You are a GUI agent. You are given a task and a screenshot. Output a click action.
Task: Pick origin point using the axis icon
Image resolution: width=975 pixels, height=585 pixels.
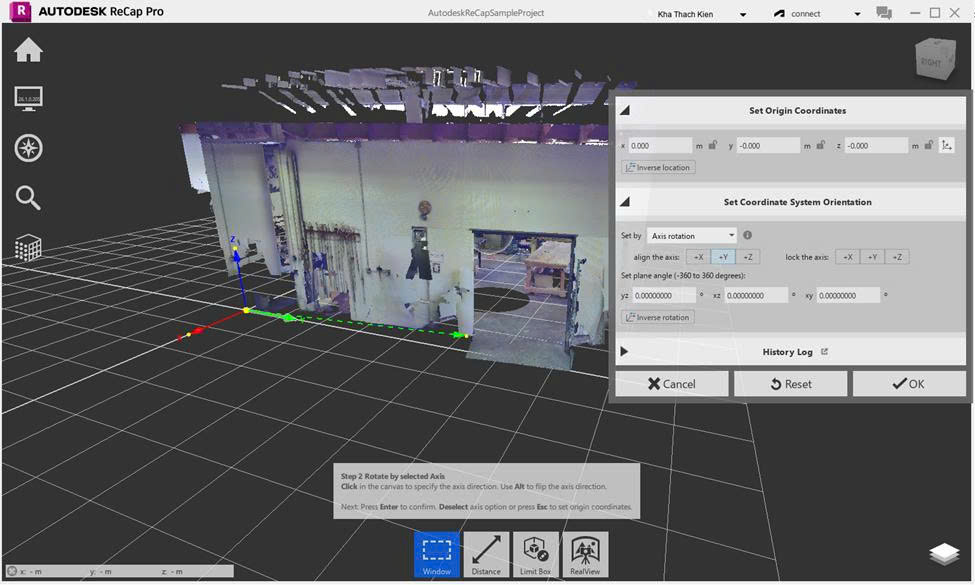946,145
